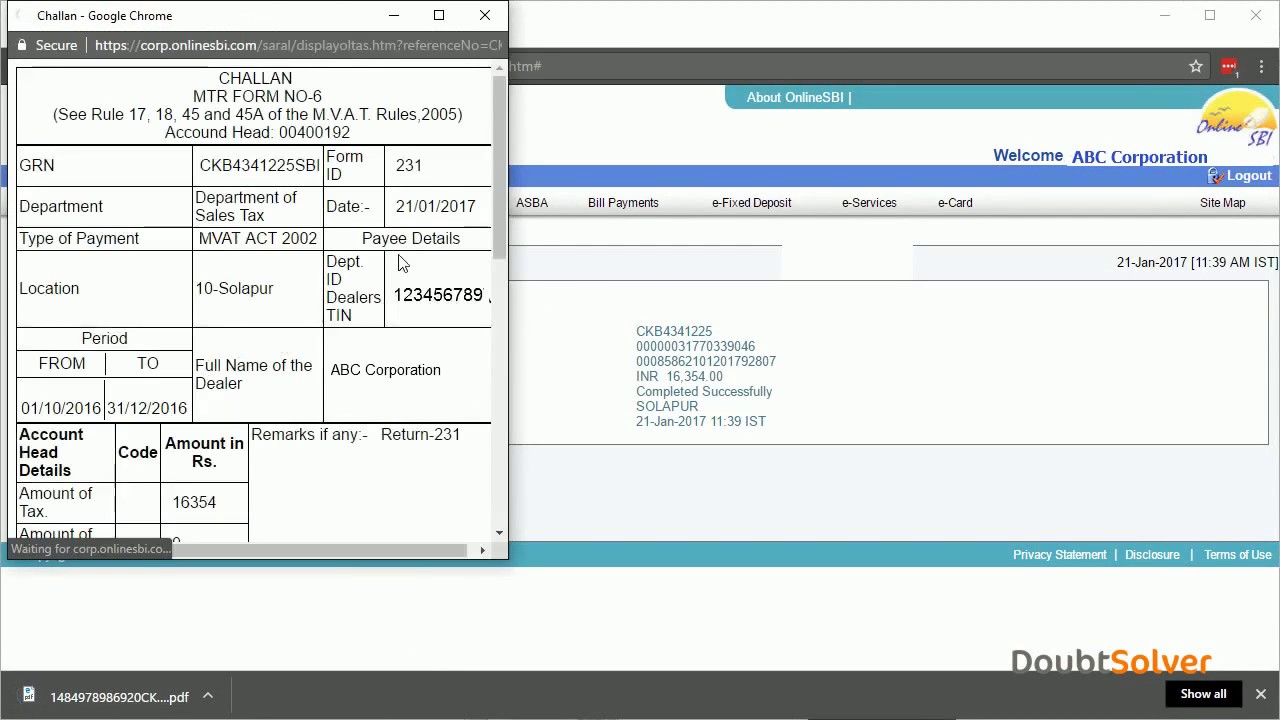This screenshot has height=720, width=1280.
Task: Click the 21-Jan-2017 11:39 IST transaction time
Action: coord(701,422)
